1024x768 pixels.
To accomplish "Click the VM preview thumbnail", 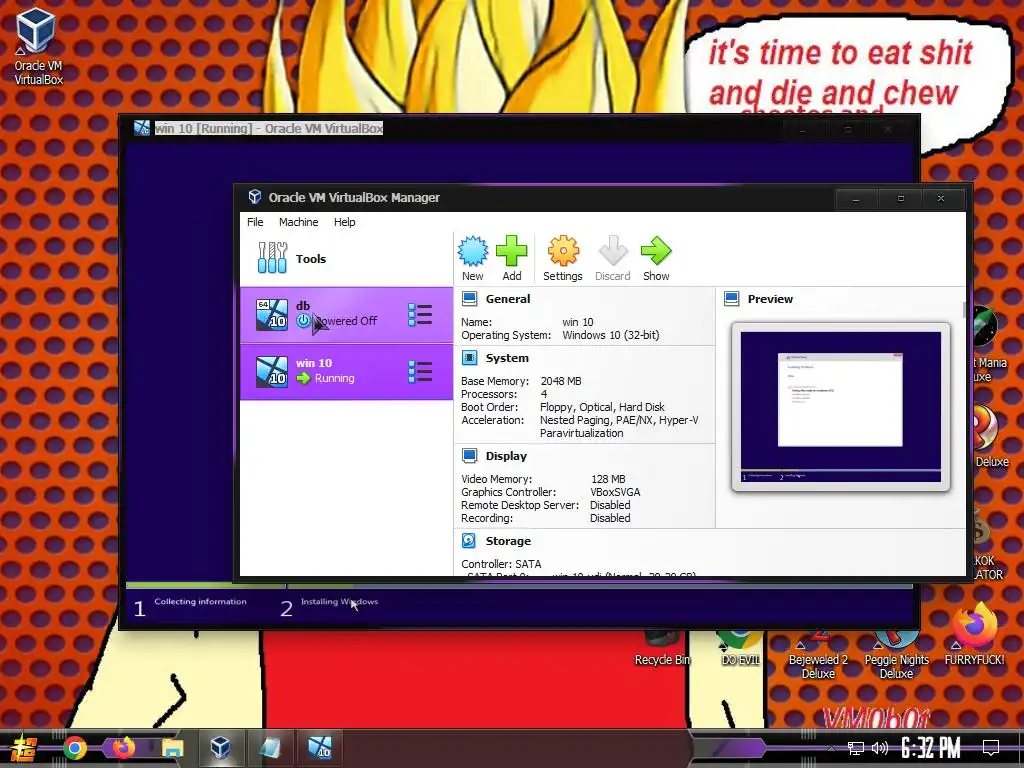I will tap(840, 407).
